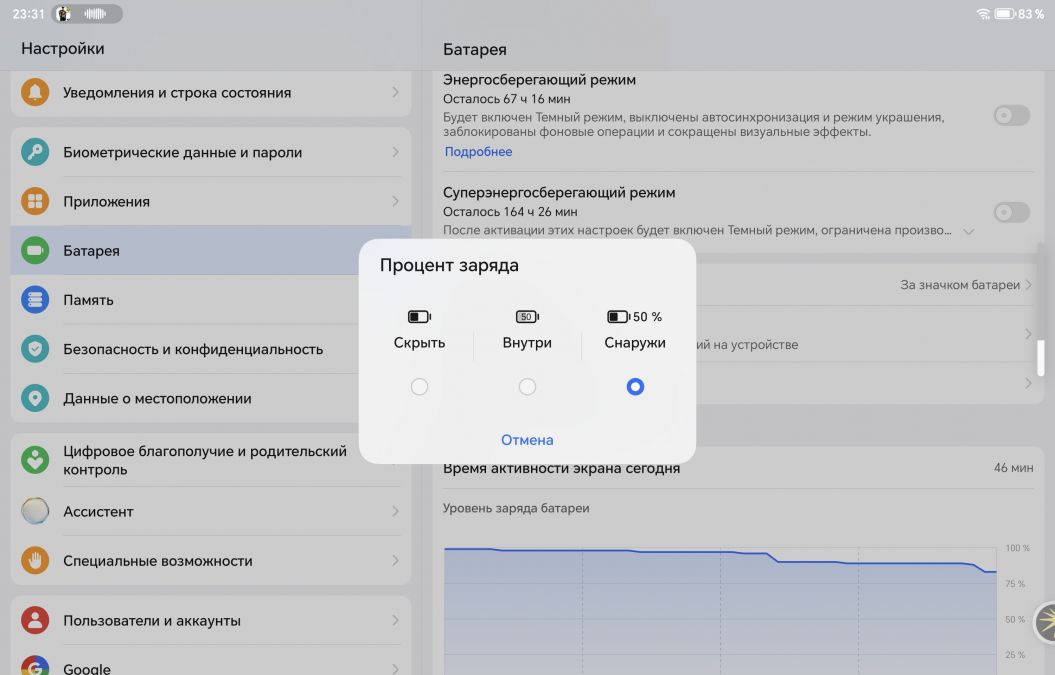Click the media playback pill in status bar
Screen dimensions: 1055x675
point(87,13)
